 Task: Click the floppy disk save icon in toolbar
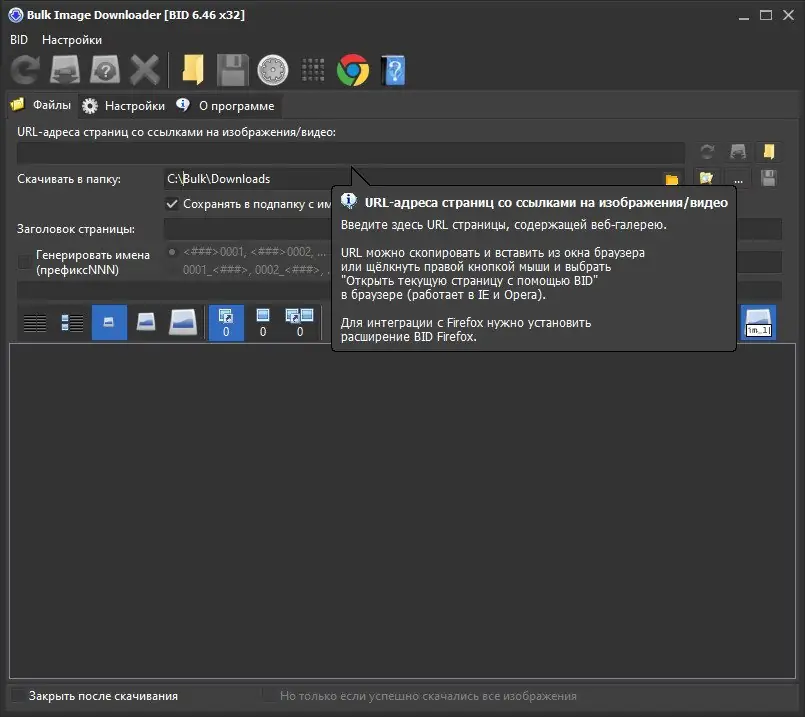(232, 69)
